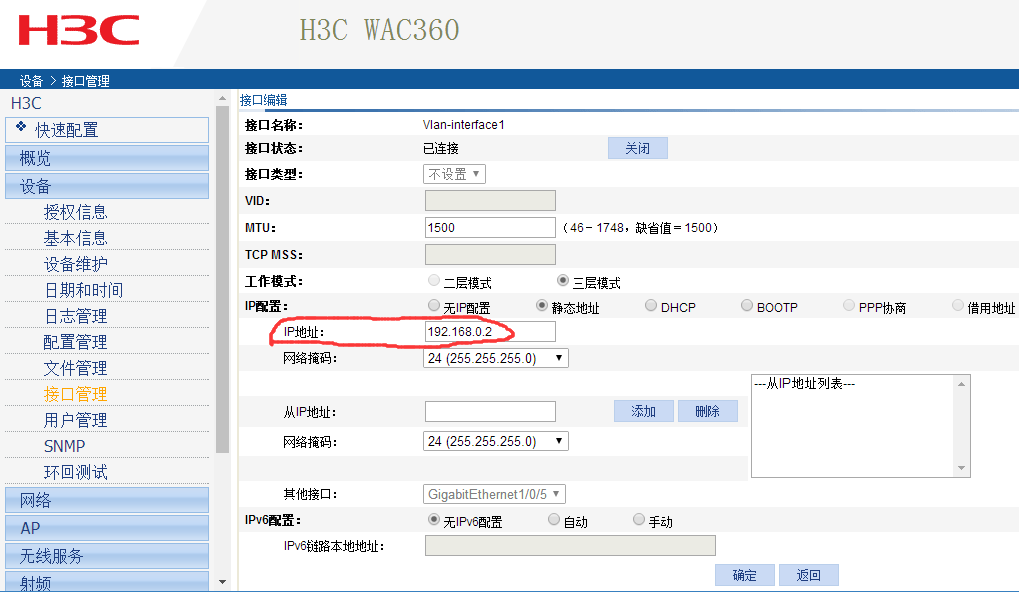Select PPP协商 negotiation radio
Viewport: 1019px width, 593px height.
(x=849, y=305)
